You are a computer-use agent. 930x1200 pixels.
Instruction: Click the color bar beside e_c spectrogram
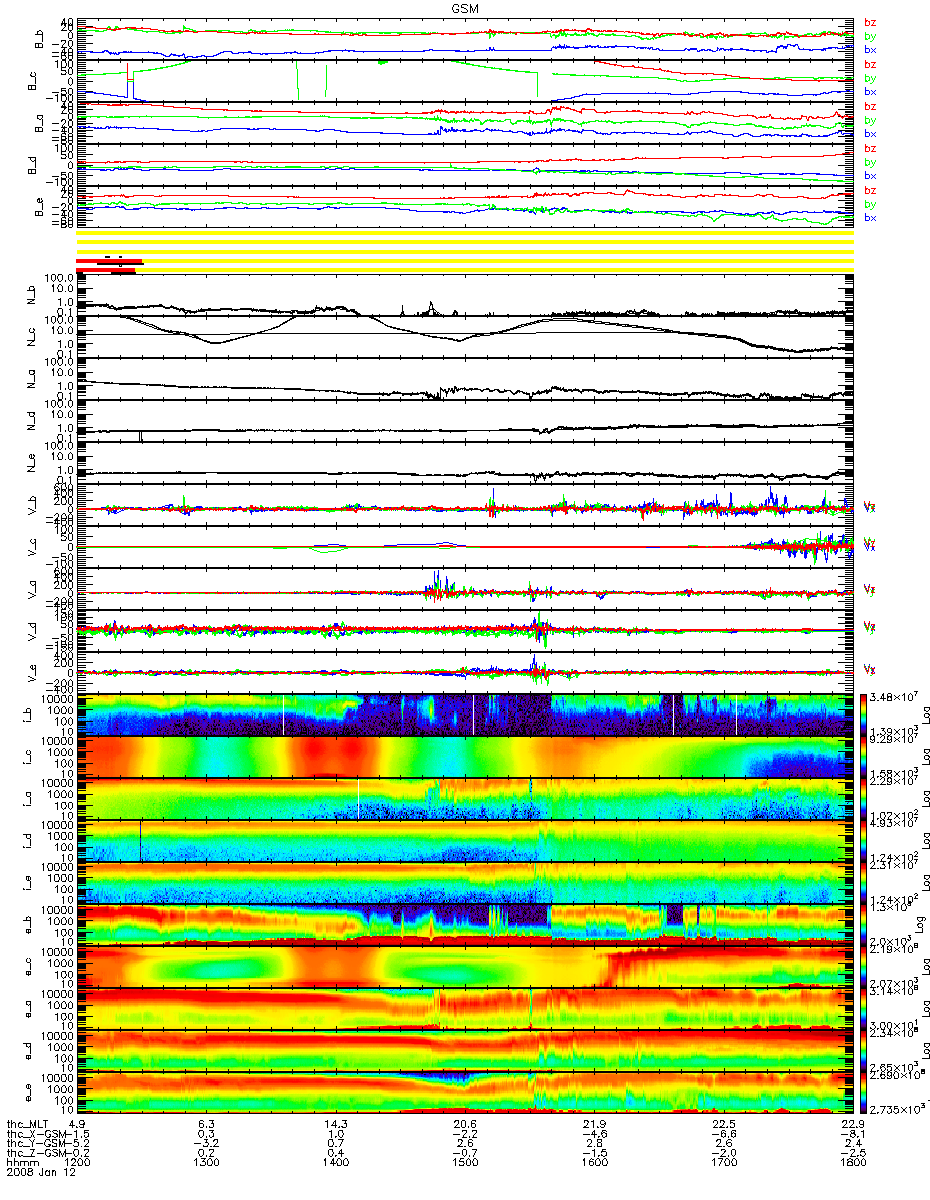tap(865, 965)
